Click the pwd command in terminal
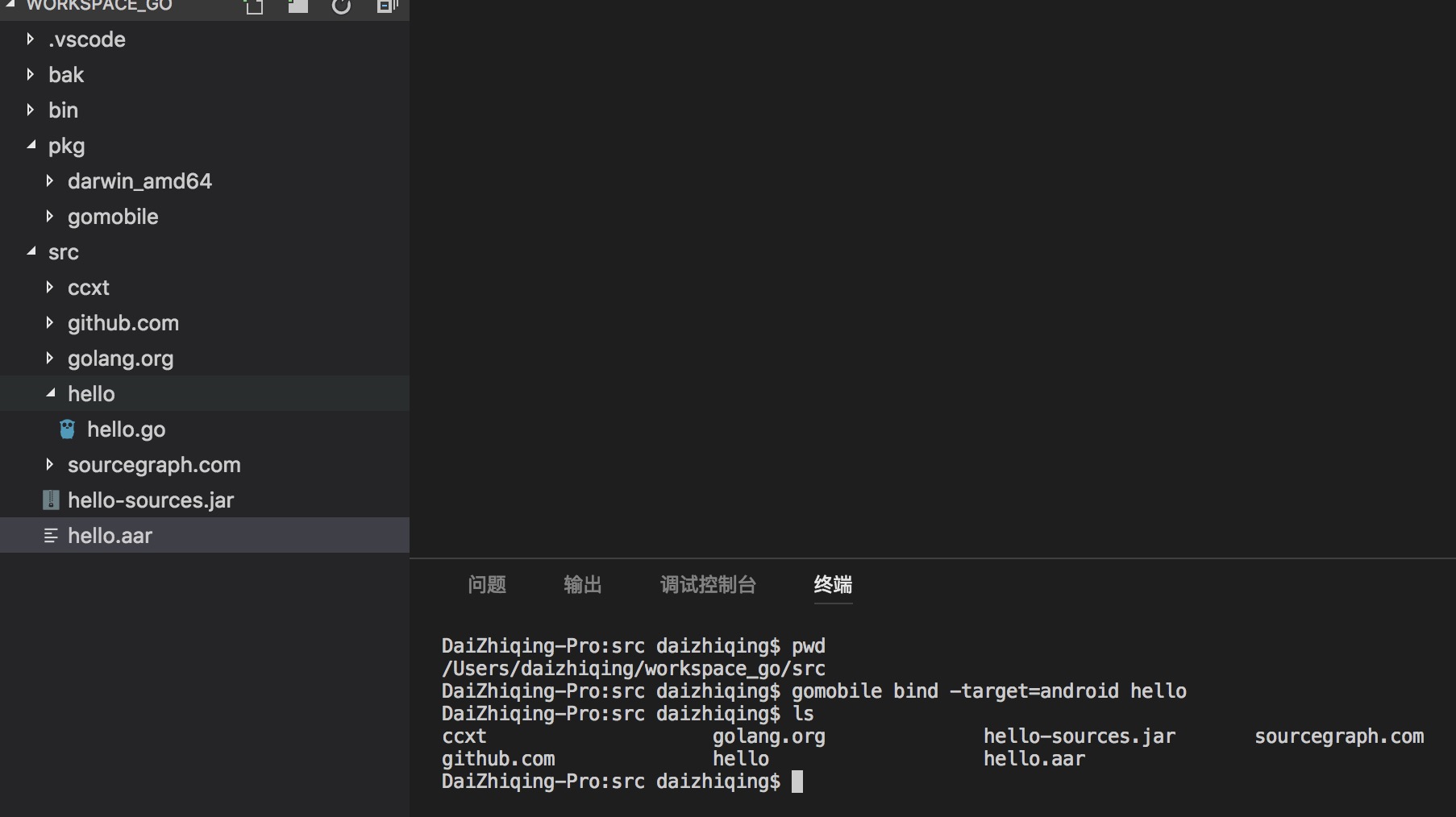 809,646
